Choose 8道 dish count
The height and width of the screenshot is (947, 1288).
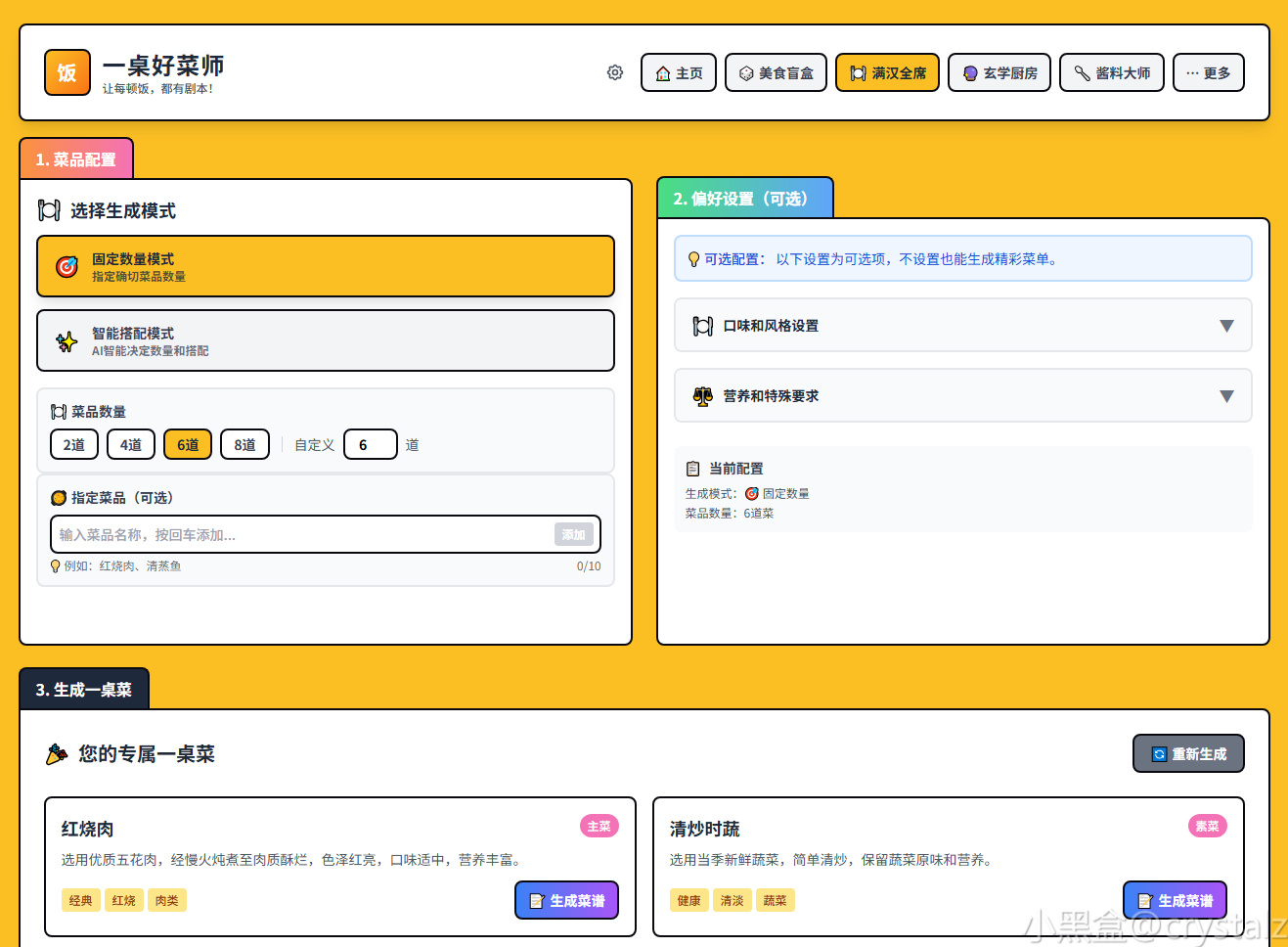(x=244, y=444)
